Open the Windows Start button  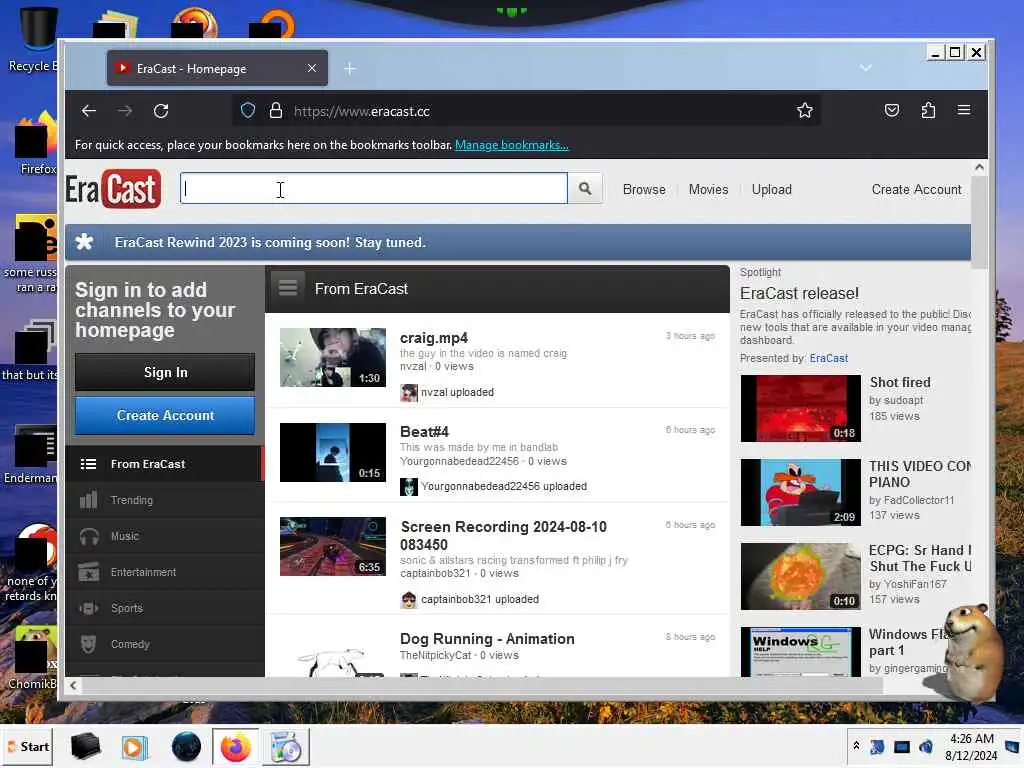[x=27, y=746]
